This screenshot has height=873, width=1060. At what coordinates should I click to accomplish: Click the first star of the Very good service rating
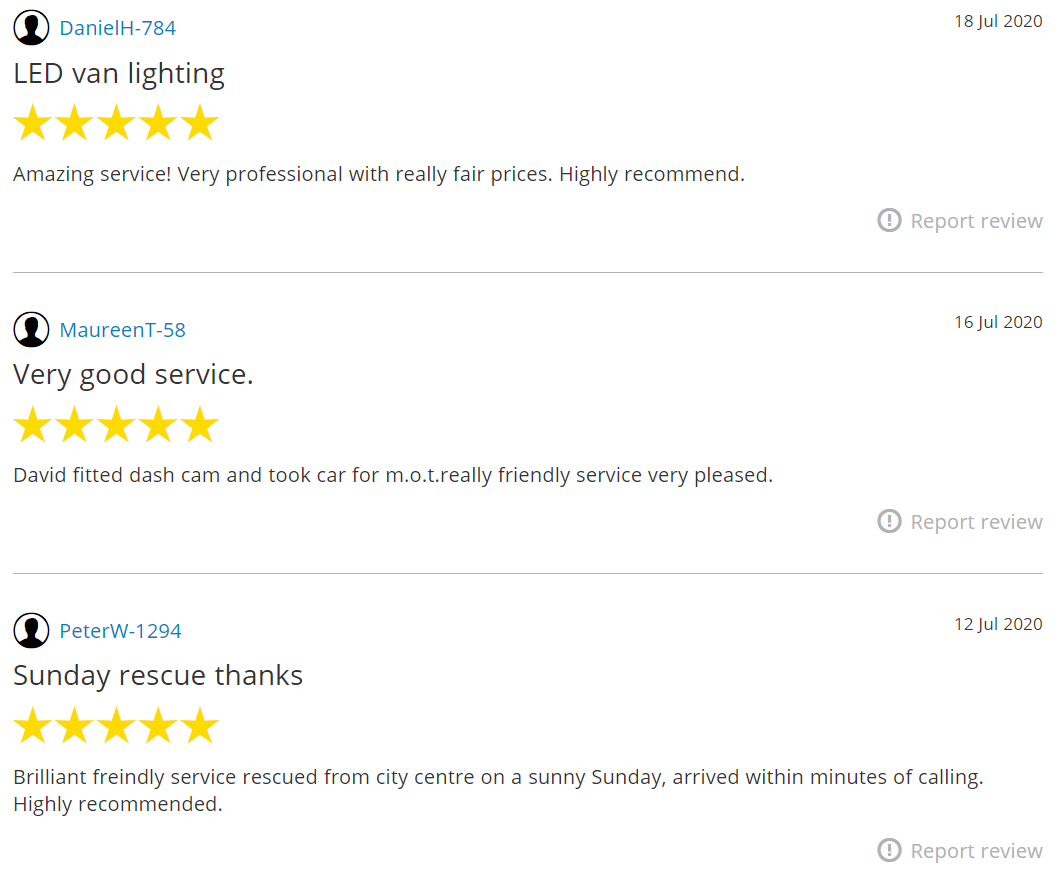coord(32,424)
